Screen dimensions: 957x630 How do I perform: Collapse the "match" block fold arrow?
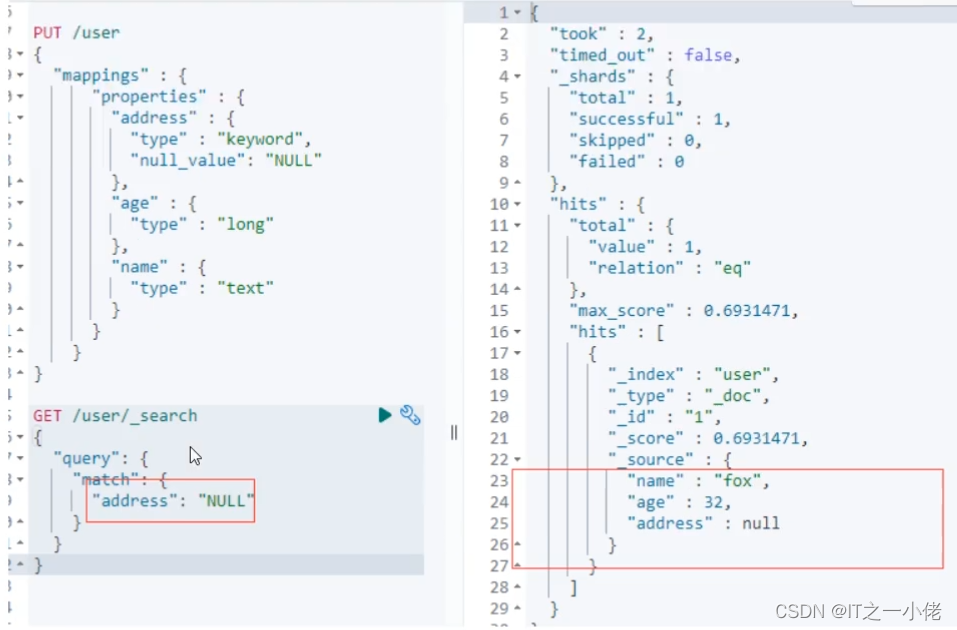(x=20, y=479)
